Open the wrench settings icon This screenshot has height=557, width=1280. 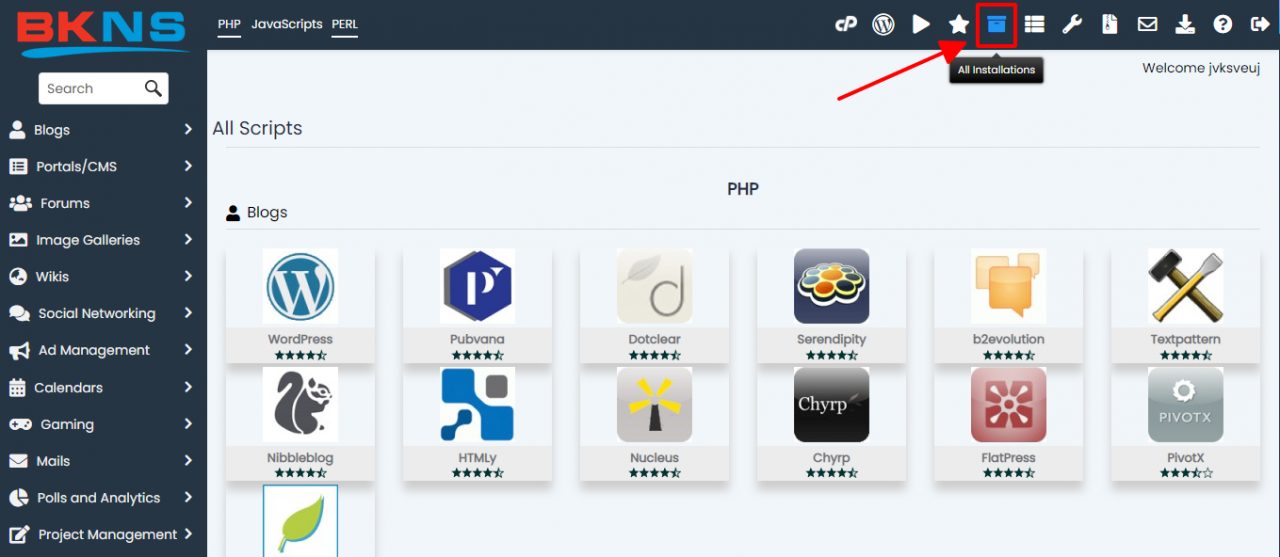coord(1072,24)
